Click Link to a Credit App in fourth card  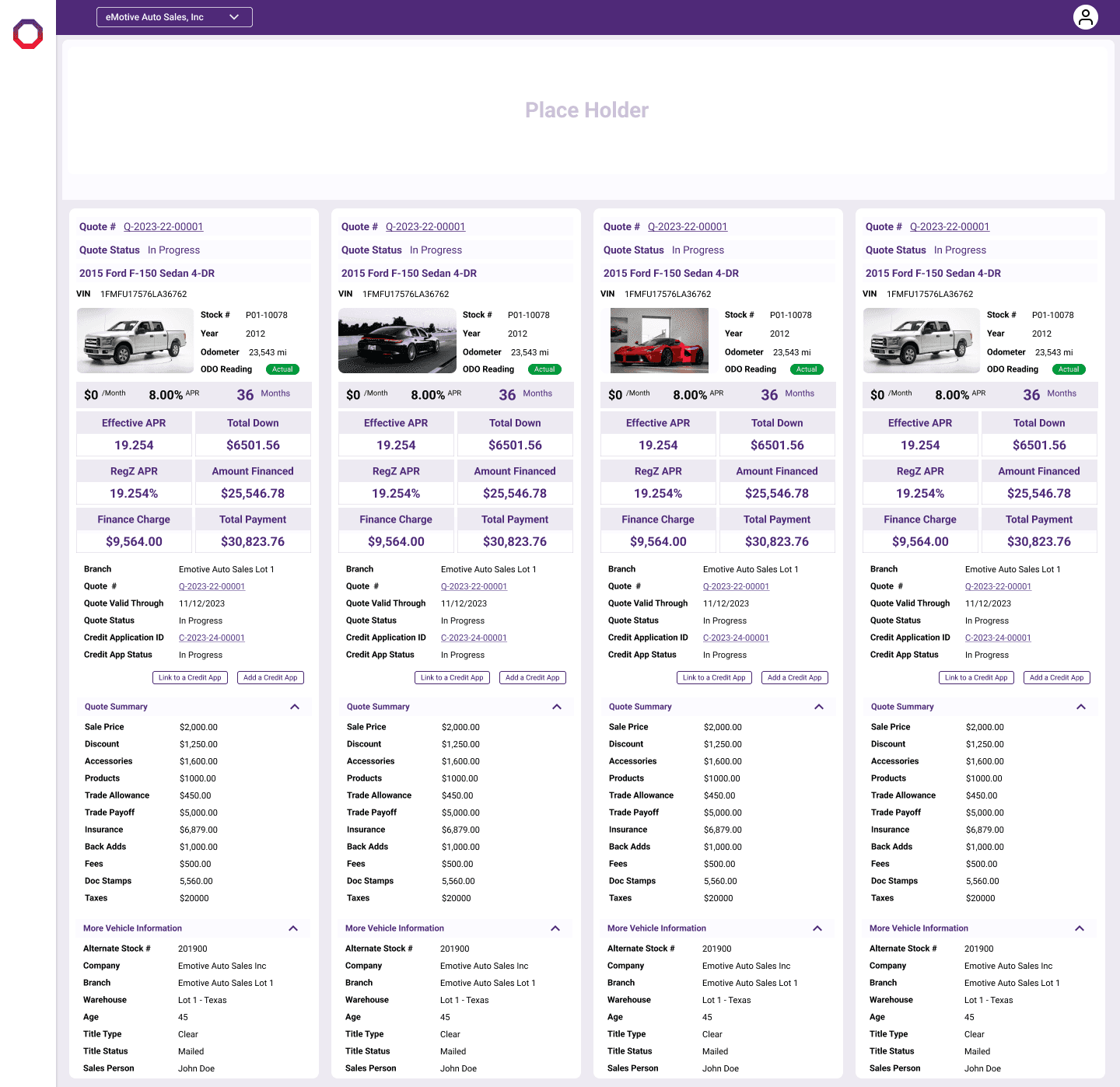976,678
